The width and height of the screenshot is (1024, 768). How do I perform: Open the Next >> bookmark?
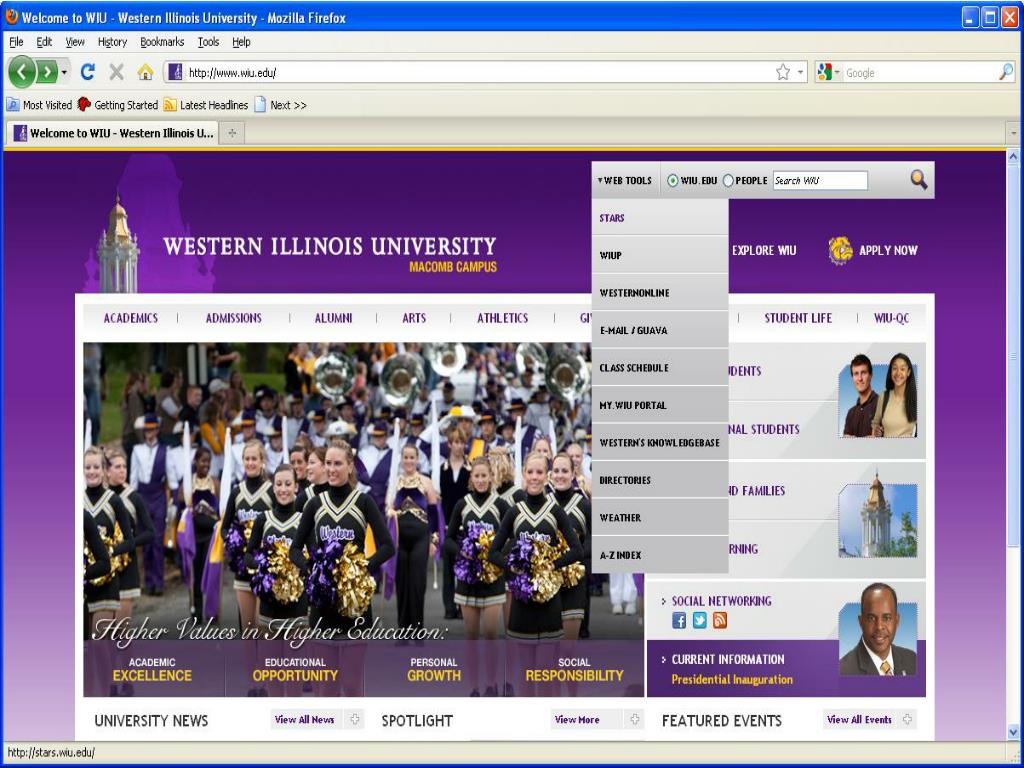(x=280, y=104)
